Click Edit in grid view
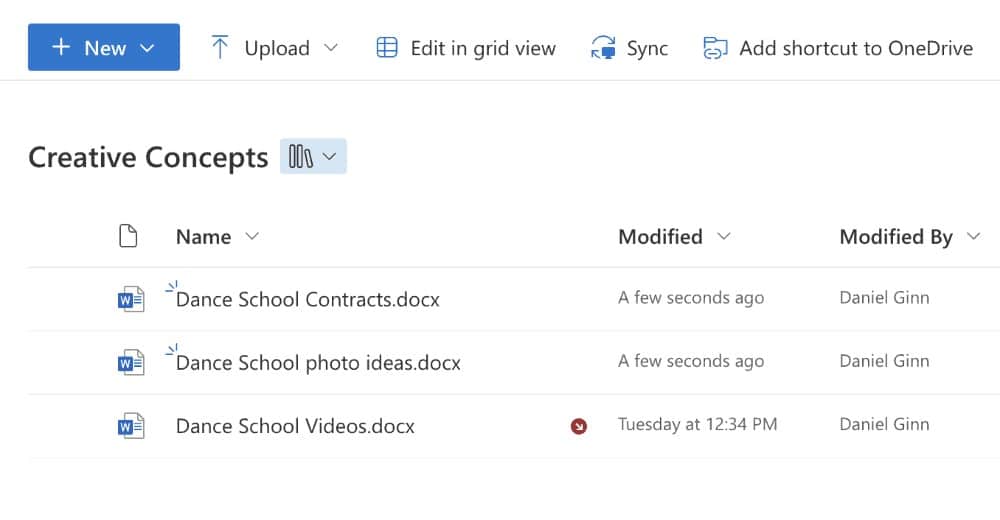 [x=465, y=48]
